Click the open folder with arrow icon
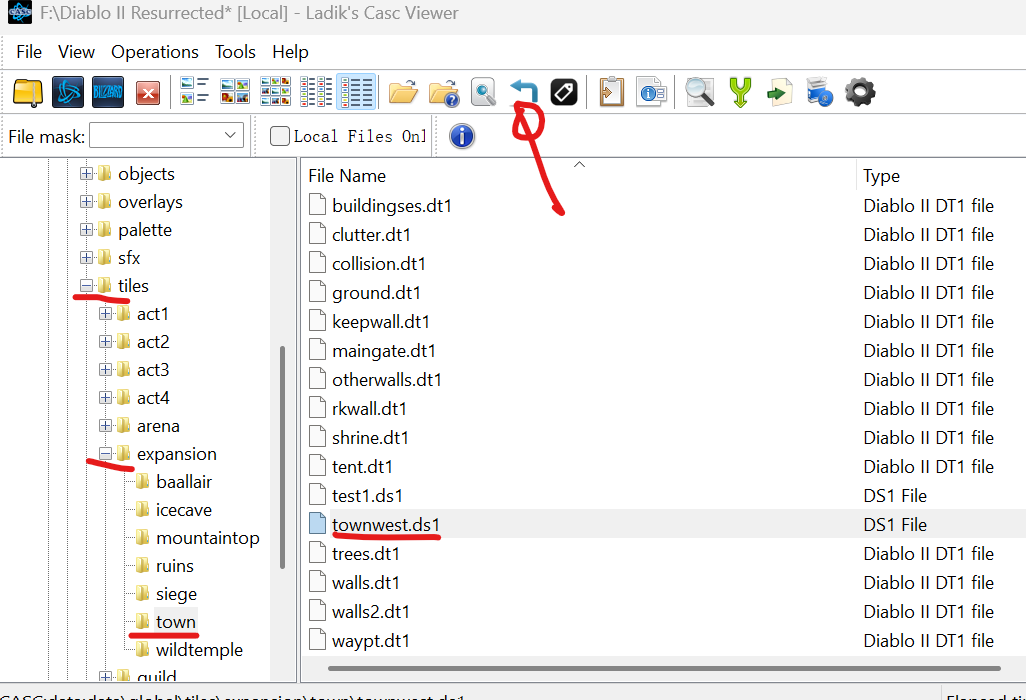This screenshot has height=700, width=1026. pos(403,92)
